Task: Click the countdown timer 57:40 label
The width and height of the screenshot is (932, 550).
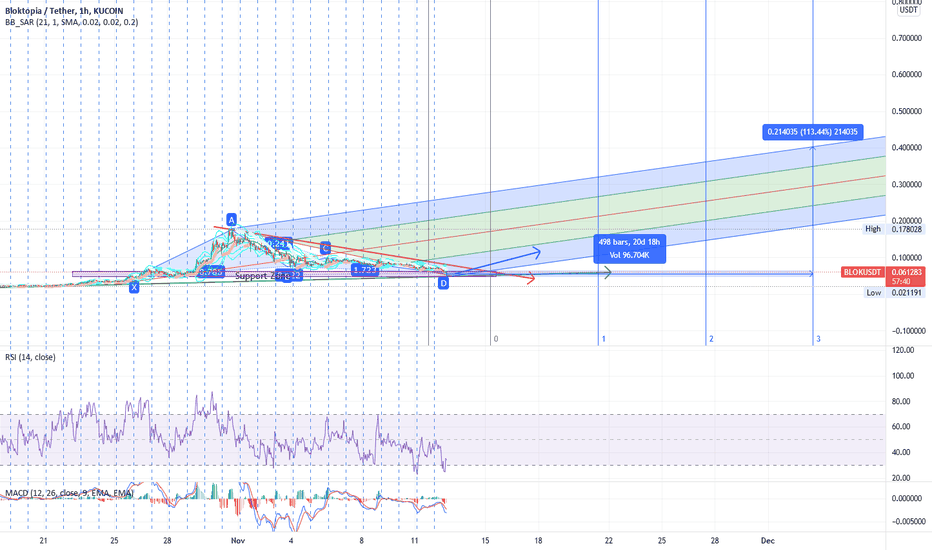Action: point(900,281)
